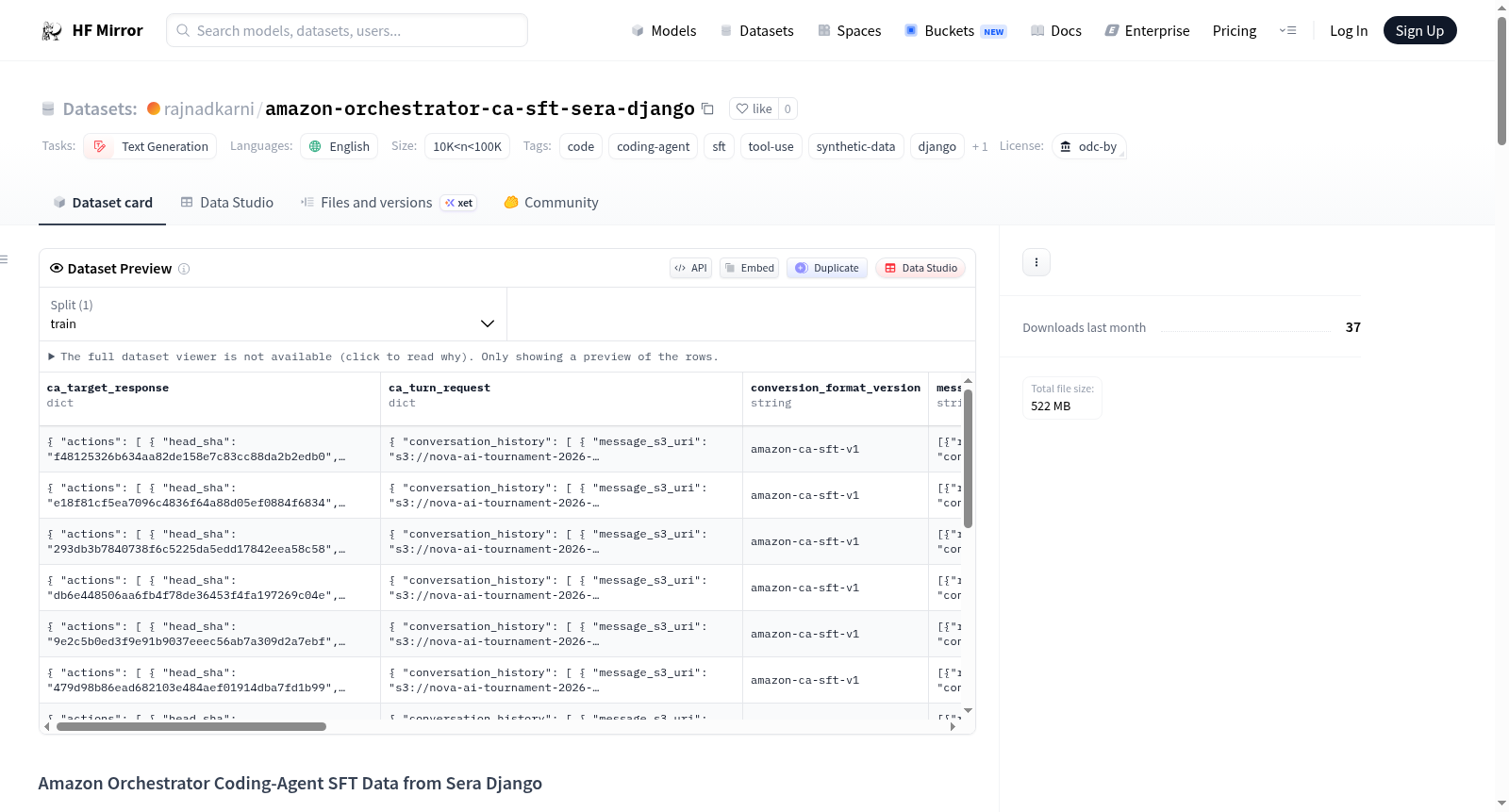Open the Datasets page
This screenshot has height=812, width=1509.
pos(757,31)
